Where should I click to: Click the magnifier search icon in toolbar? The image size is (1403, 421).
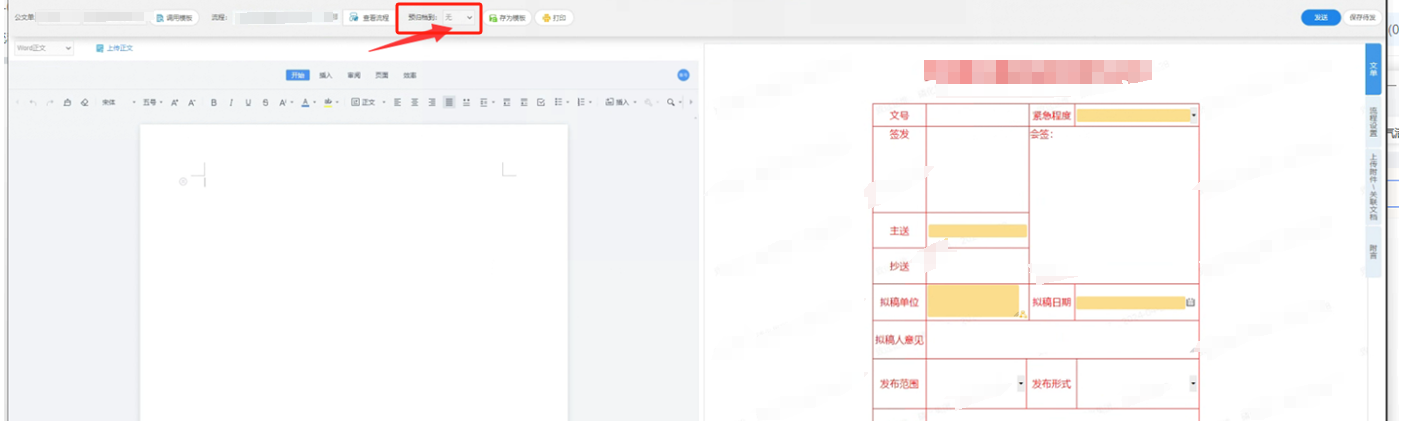(x=672, y=102)
